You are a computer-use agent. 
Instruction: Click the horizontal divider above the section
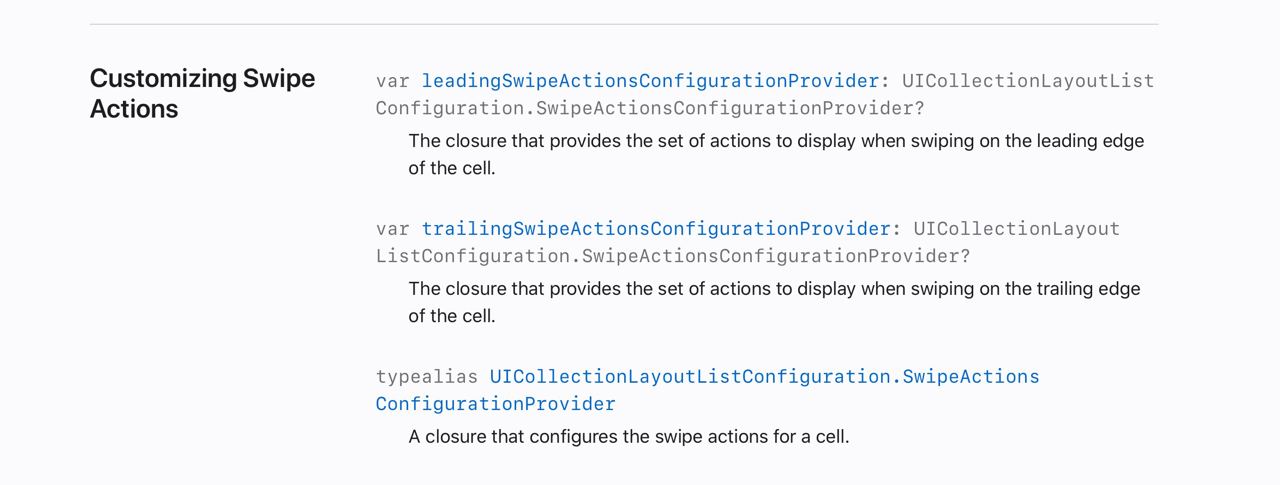624,24
